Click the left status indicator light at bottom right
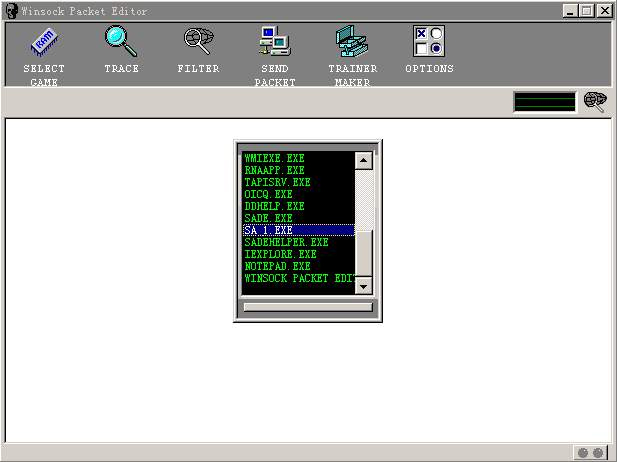 (583, 453)
